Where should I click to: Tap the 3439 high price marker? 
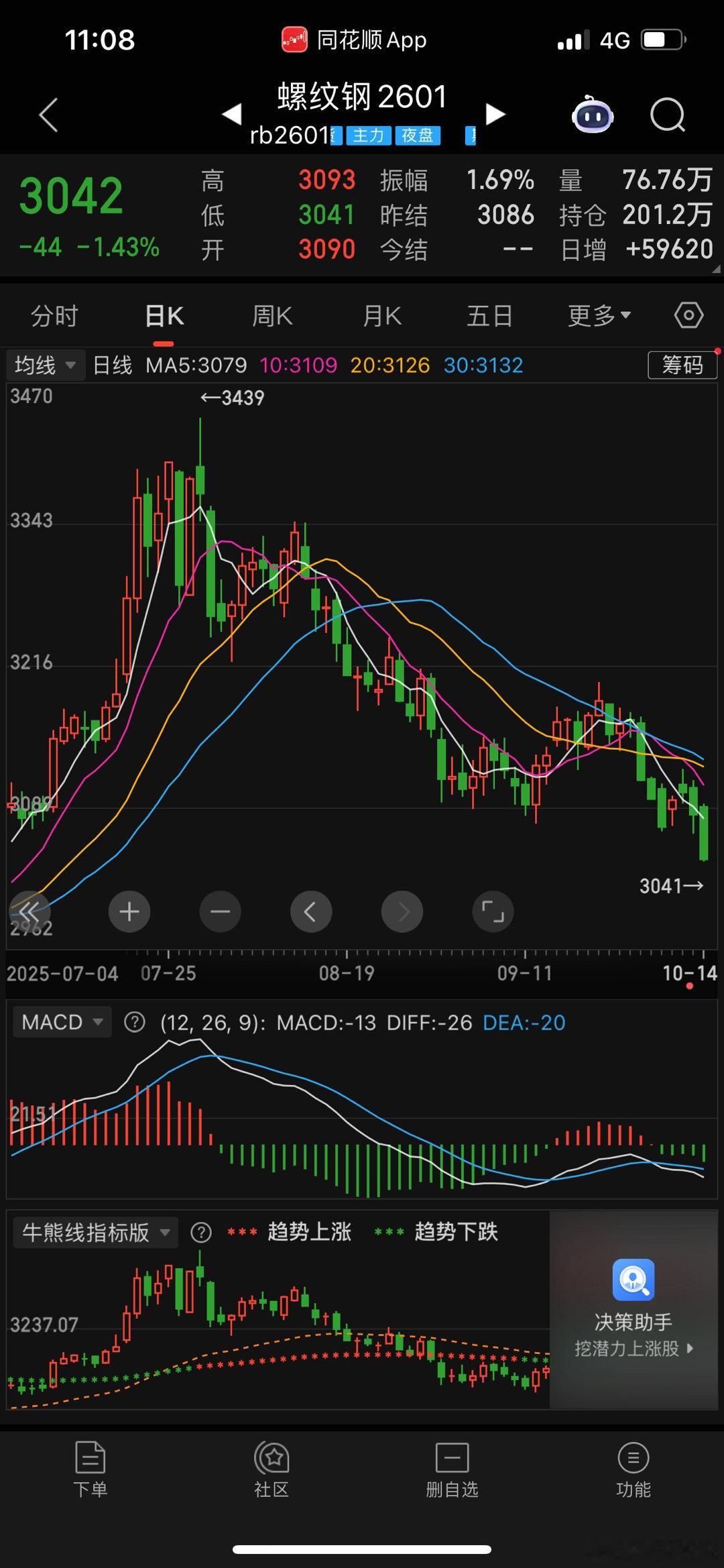233,398
